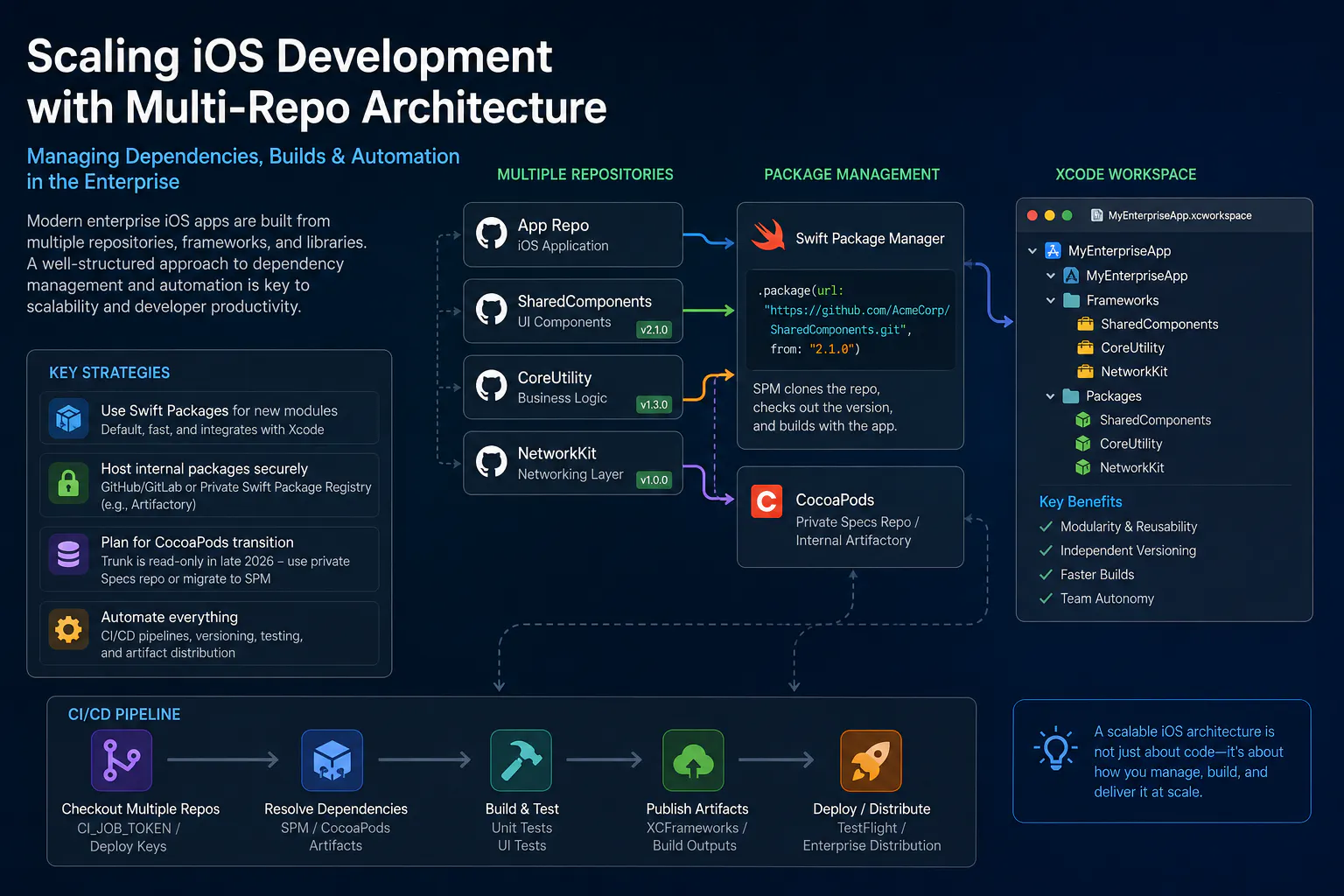The height and width of the screenshot is (896, 1344).
Task: Click the MULTIPLE REPOSITORIES heading
Action: [585, 174]
